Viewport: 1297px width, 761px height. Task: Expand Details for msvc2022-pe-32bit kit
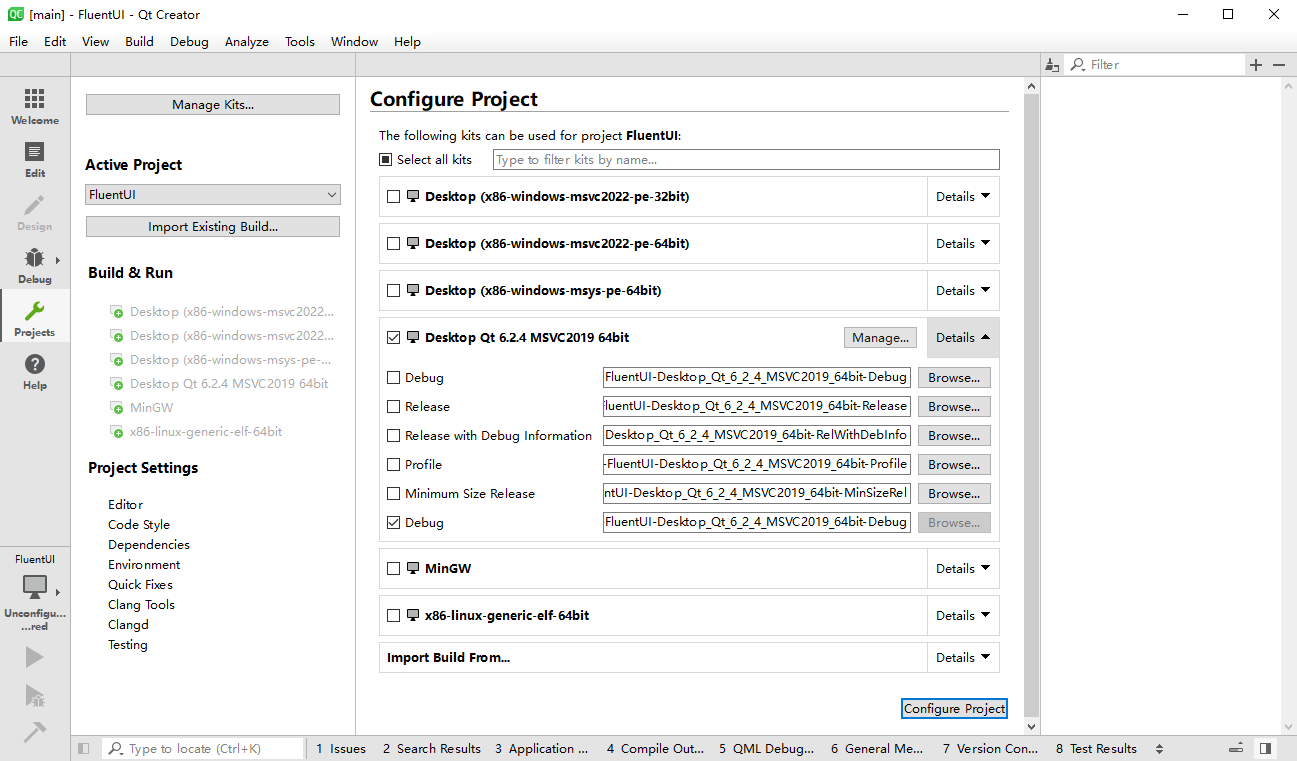click(x=963, y=197)
